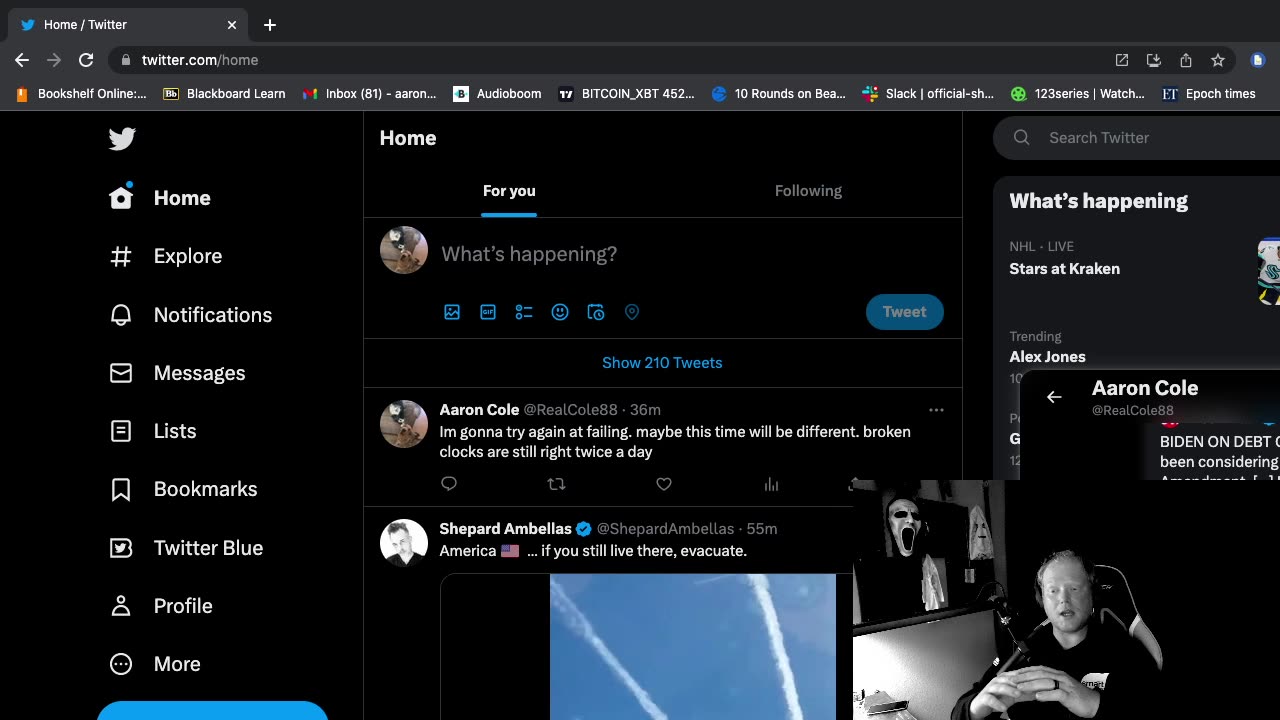Viewport: 1280px width, 720px height.
Task: Go back in the browser
Action: 22,60
